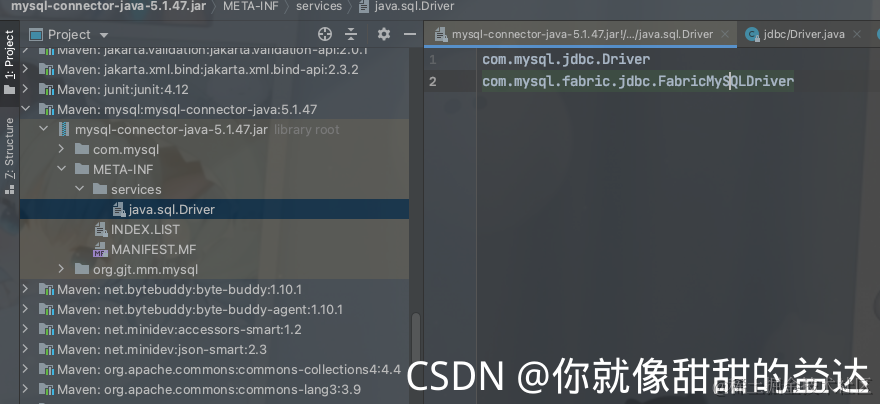This screenshot has height=404, width=880.
Task: Click the mysql-connector-java-5.1.47.jar breadcrumb
Action: click(x=108, y=7)
